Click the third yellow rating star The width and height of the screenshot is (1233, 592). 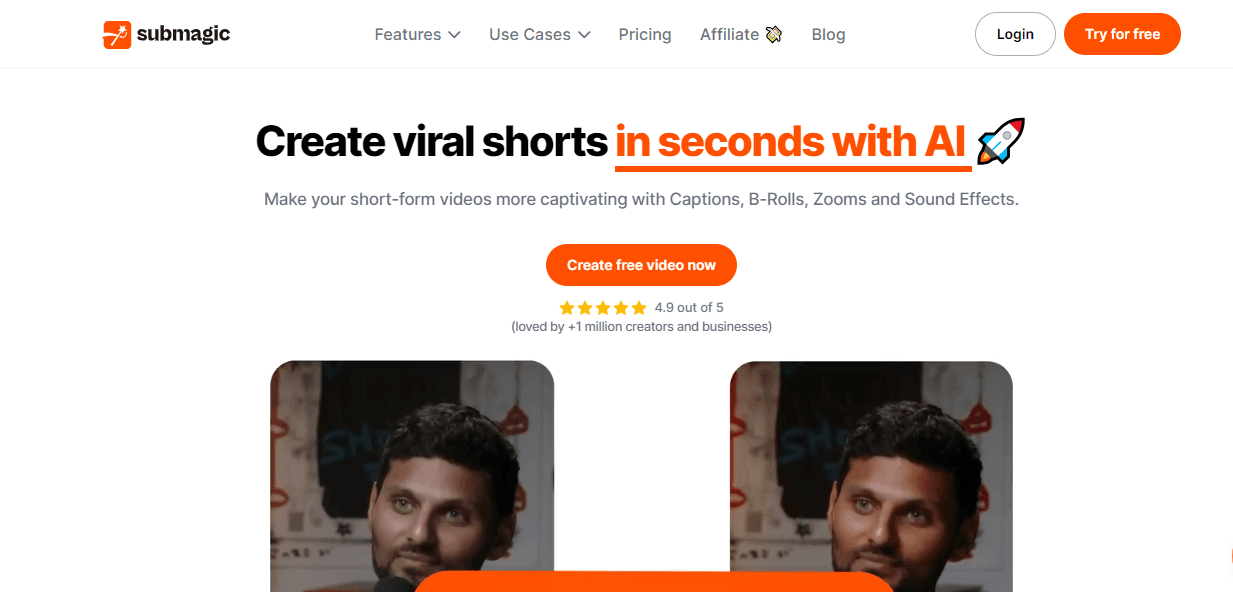click(x=603, y=308)
